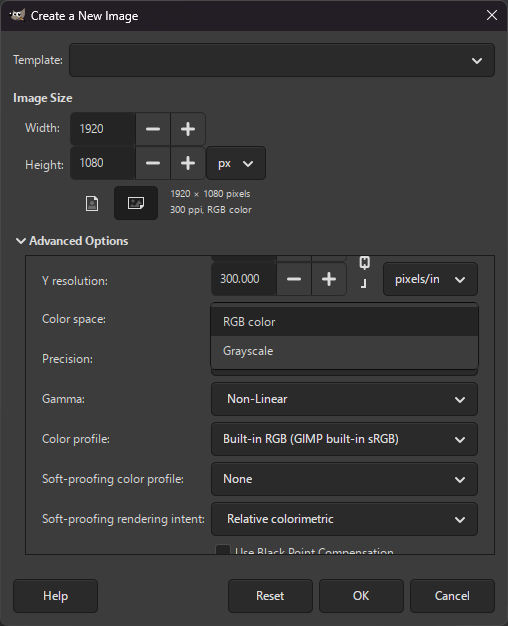Open the Template dropdown
The width and height of the screenshot is (508, 626).
tap(282, 60)
